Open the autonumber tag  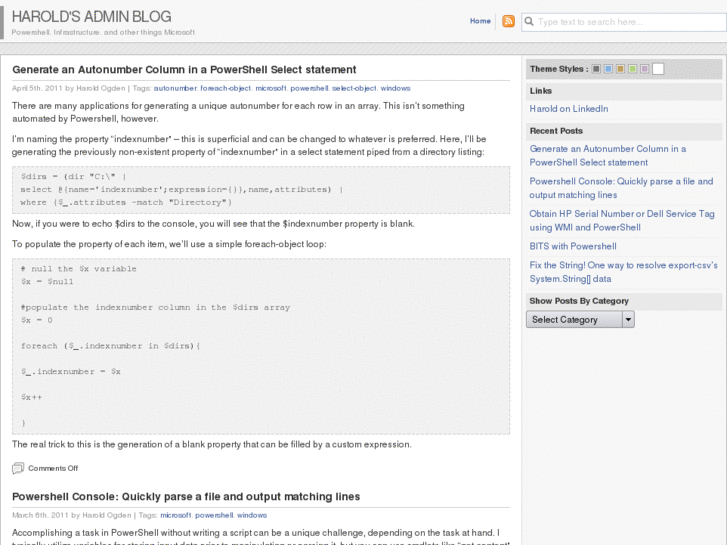tap(175, 88)
